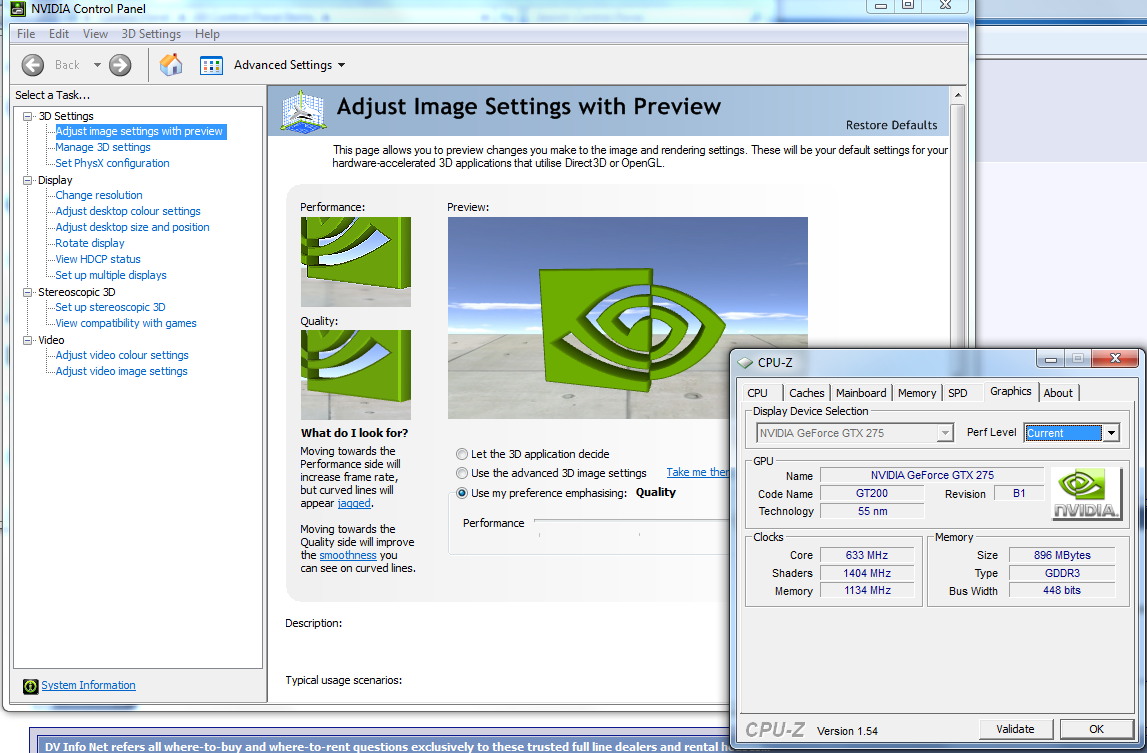Click the NVIDIA logo in CPU-Z
Image resolution: width=1147 pixels, height=753 pixels.
point(1086,494)
